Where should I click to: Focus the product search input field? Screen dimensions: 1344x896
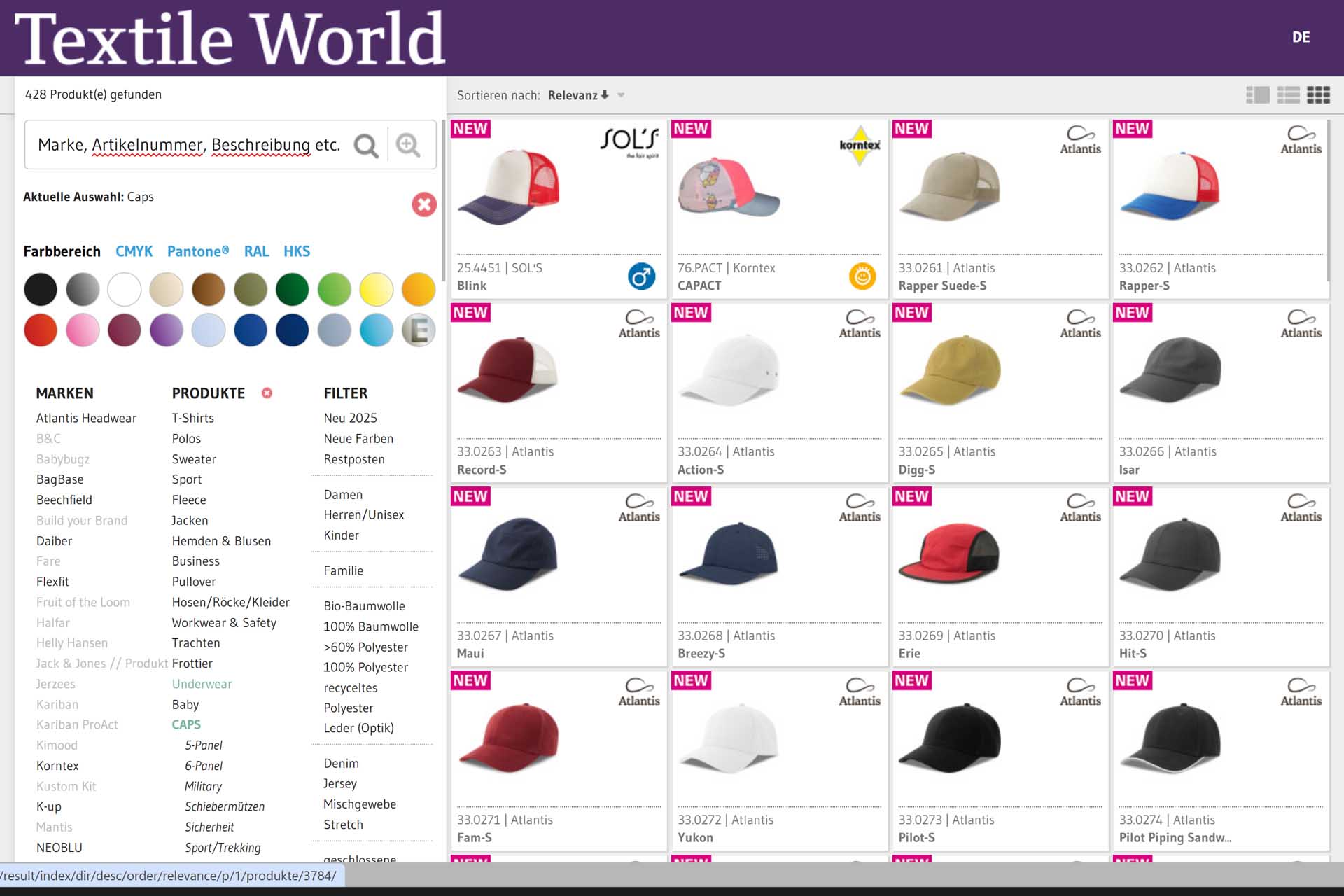pos(189,145)
